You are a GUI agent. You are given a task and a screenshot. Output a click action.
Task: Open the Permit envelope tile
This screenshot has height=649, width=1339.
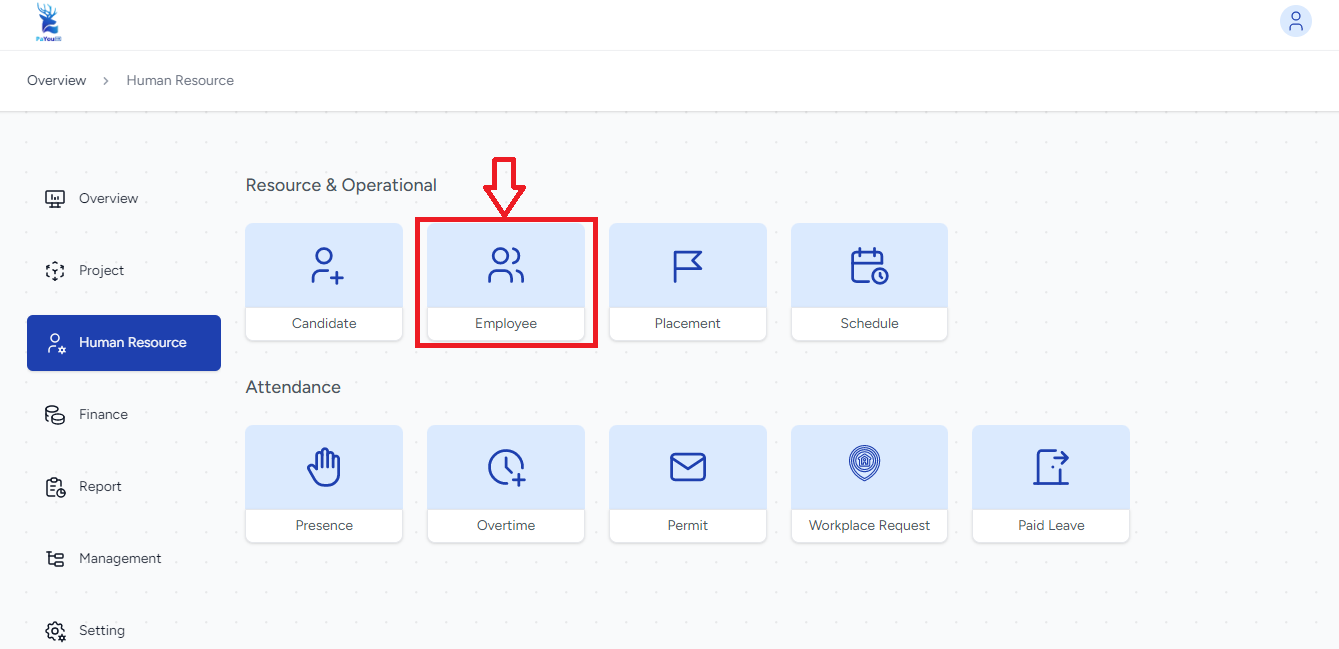tap(688, 484)
